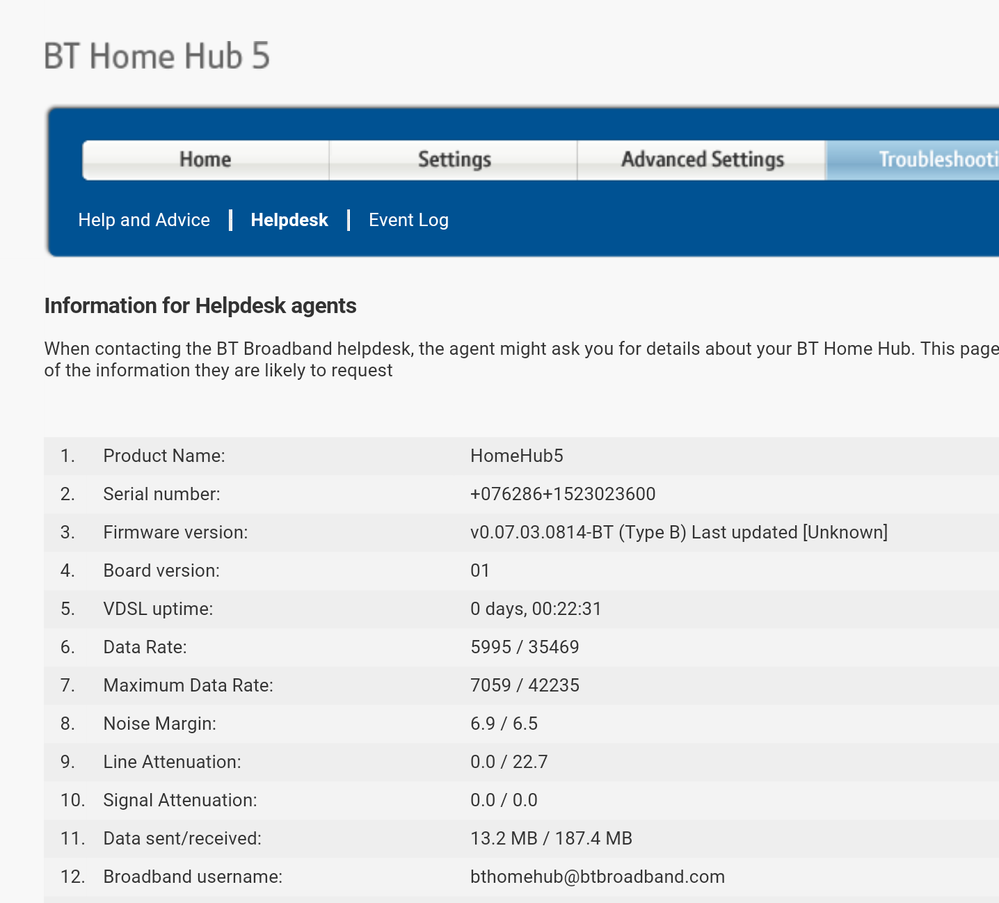Go to Help and Advice
999x903 pixels.
[x=144, y=220]
